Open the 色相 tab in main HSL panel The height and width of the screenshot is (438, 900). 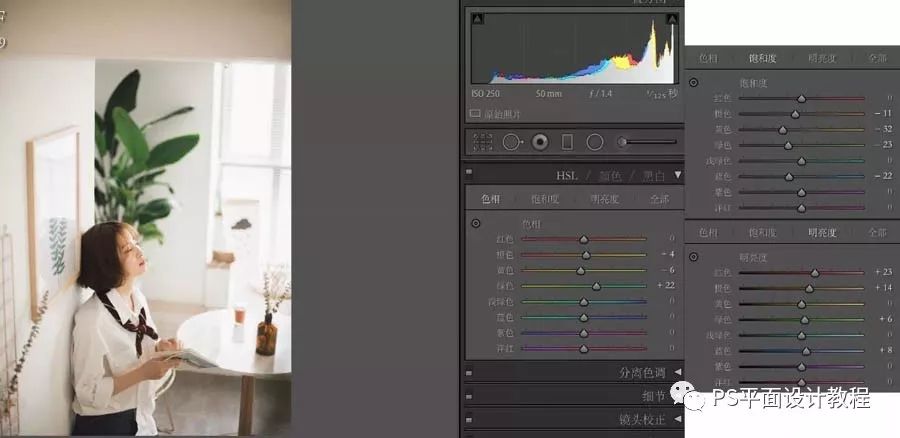coord(491,199)
